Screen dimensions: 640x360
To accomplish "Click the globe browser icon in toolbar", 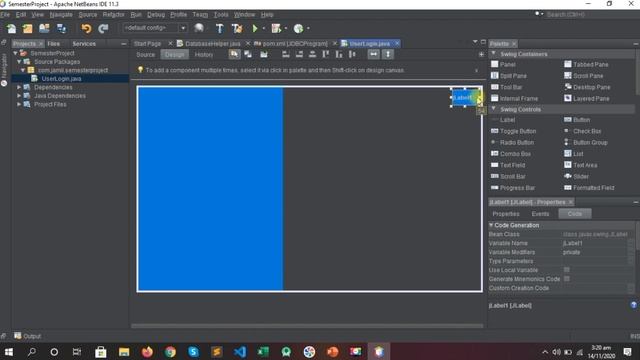I will 199,28.
